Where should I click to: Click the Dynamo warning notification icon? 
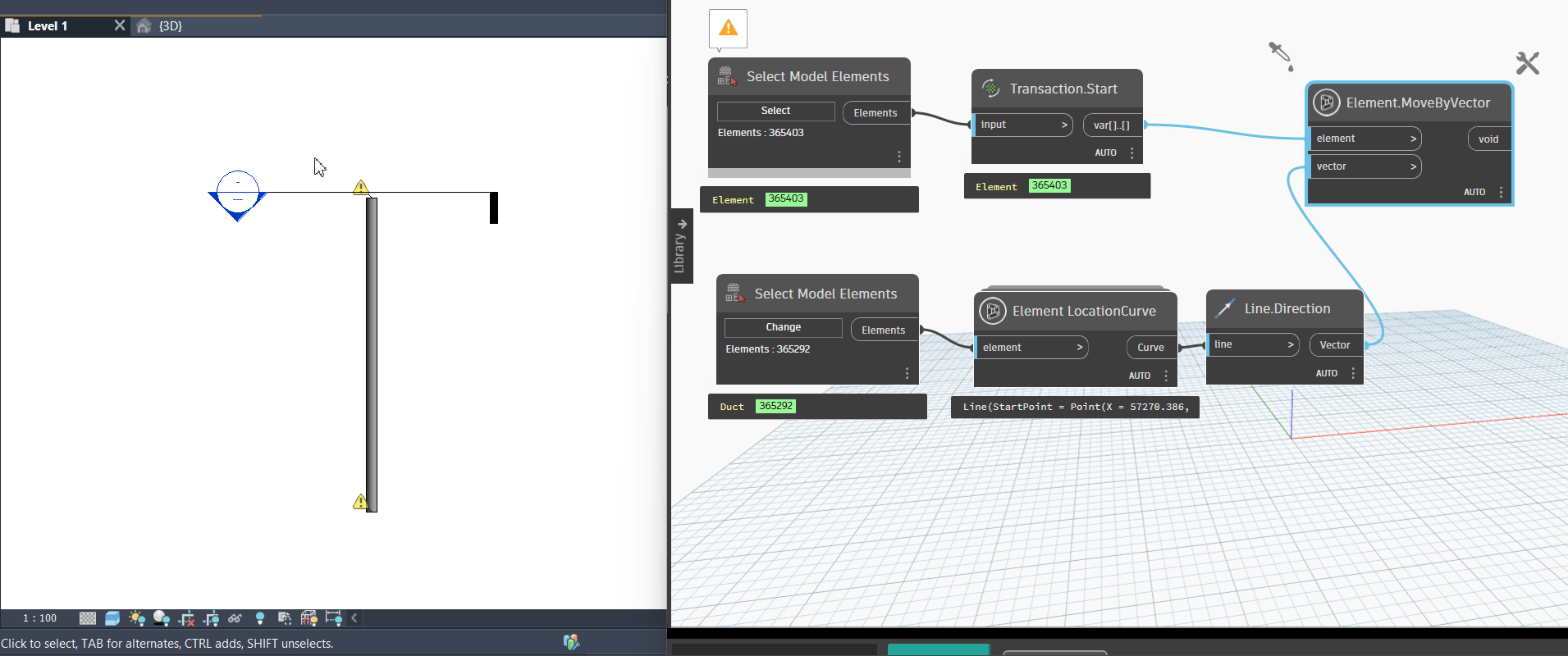[x=728, y=29]
